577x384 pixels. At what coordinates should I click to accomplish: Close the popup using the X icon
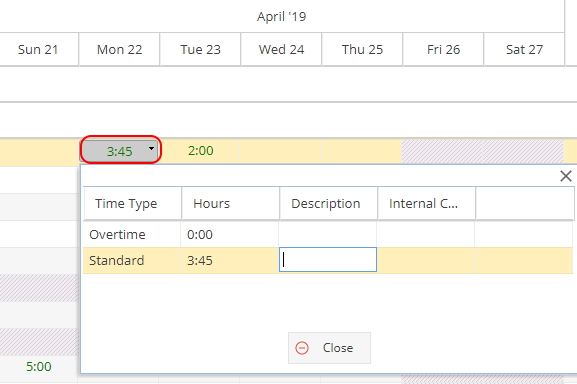tap(566, 176)
